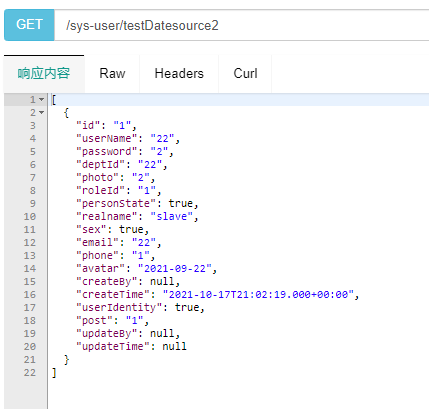Viewport: 429px width, 409px height.
Task: Click the "slave" realname value
Action: (x=172, y=216)
